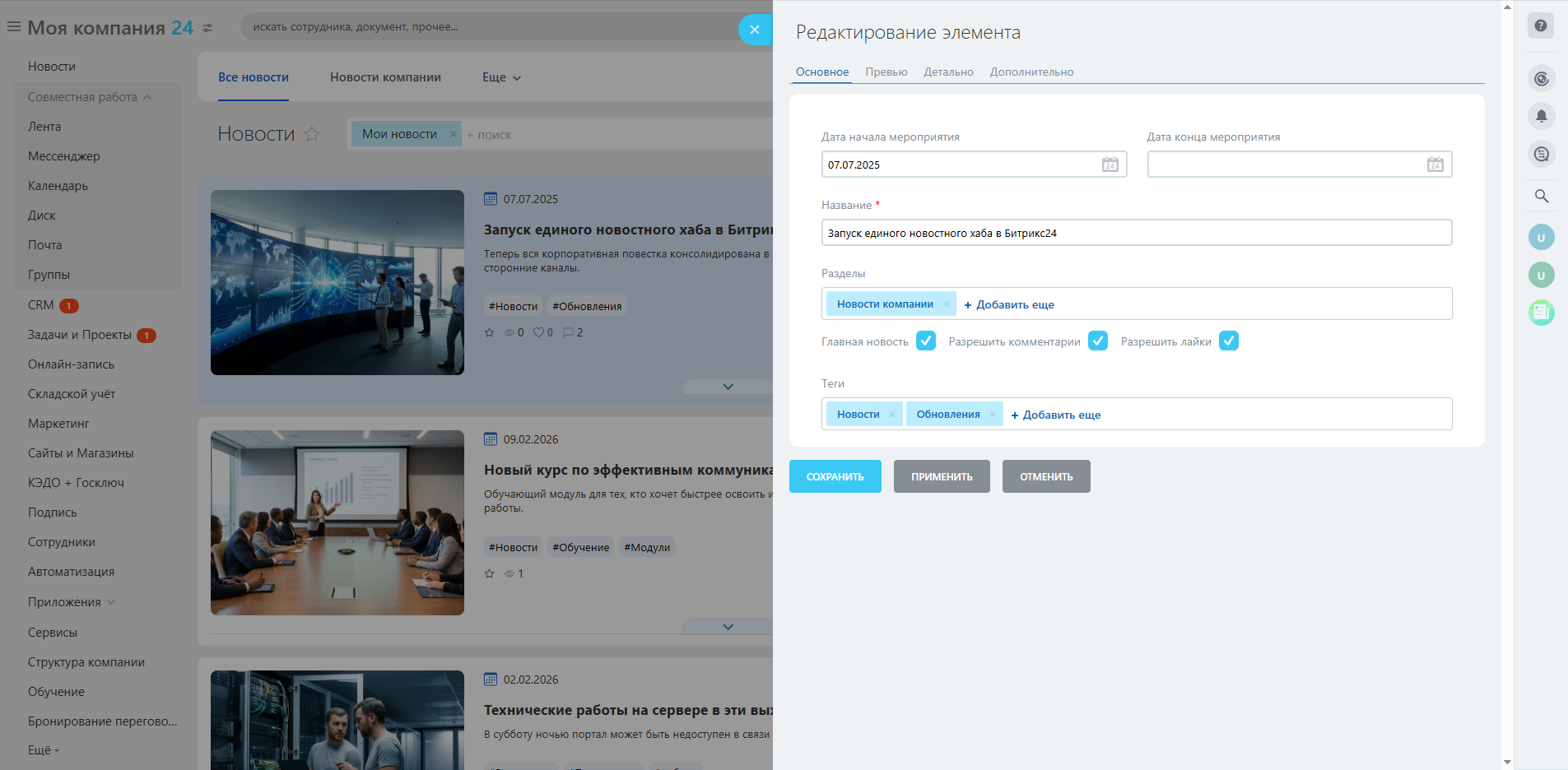Toggle the Разрешить лайки checkbox
The image size is (1568, 770).
click(x=1228, y=341)
